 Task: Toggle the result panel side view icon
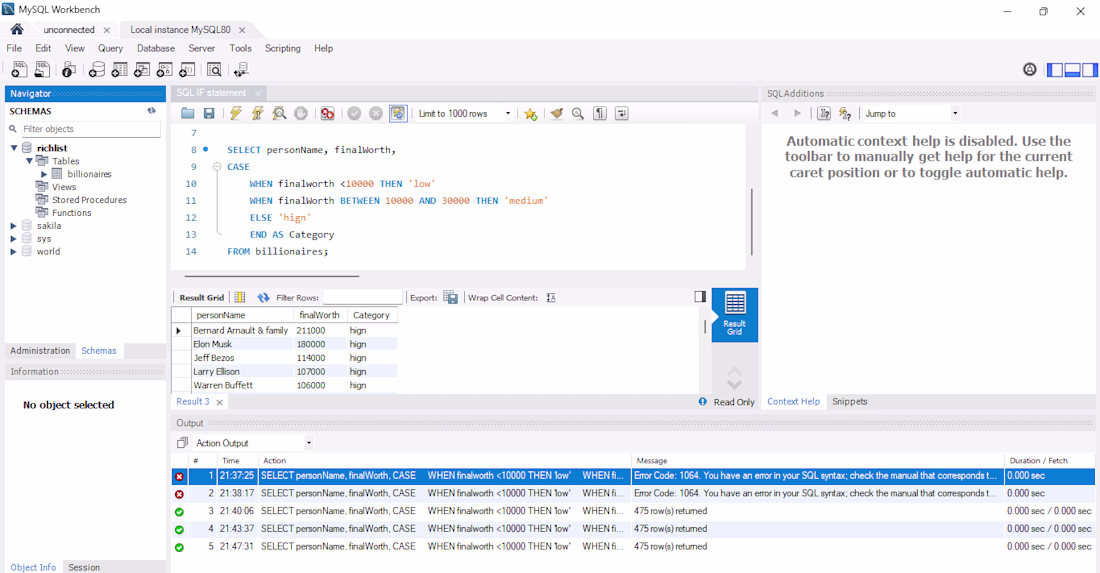click(700, 297)
